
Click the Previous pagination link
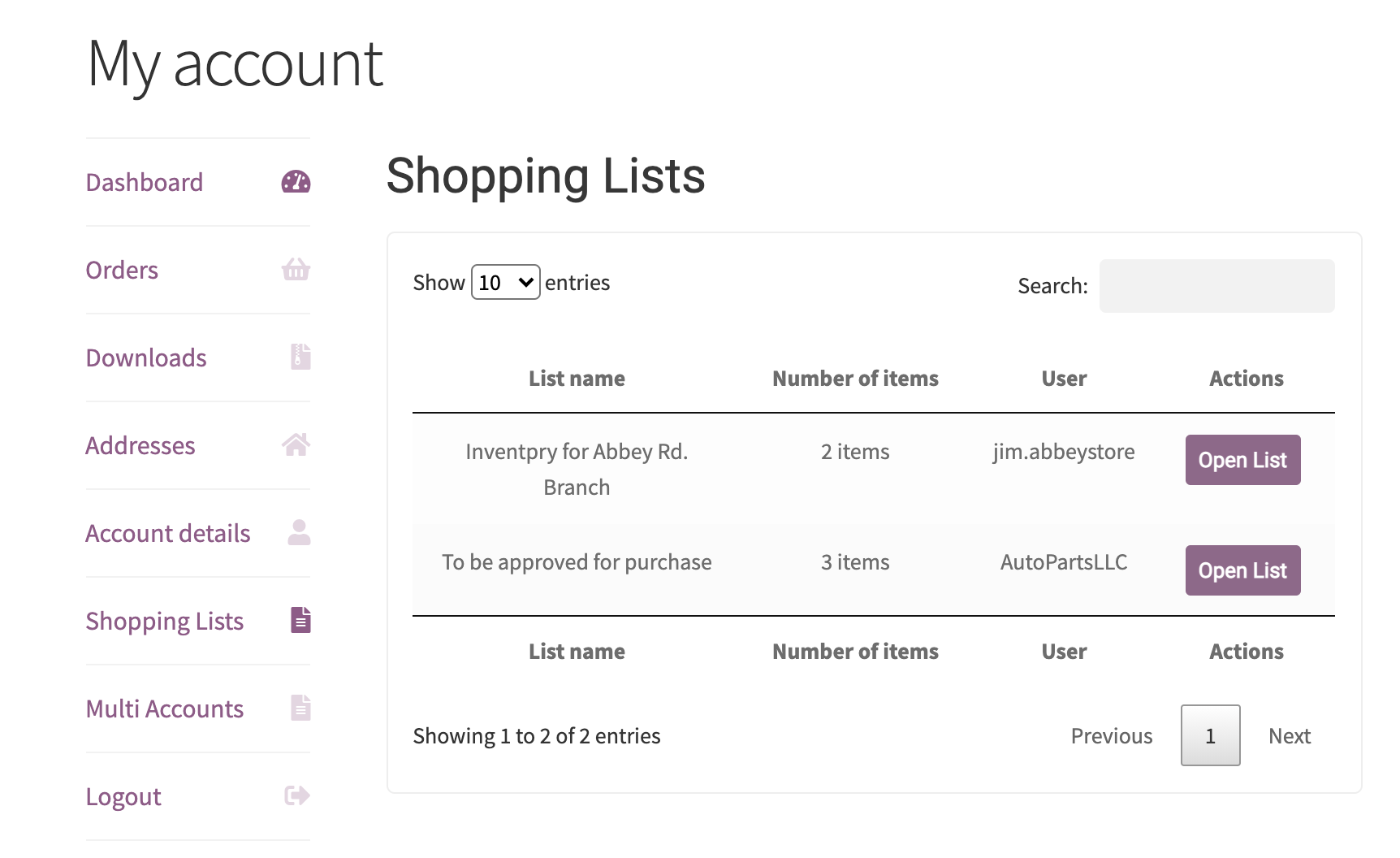tap(1112, 735)
